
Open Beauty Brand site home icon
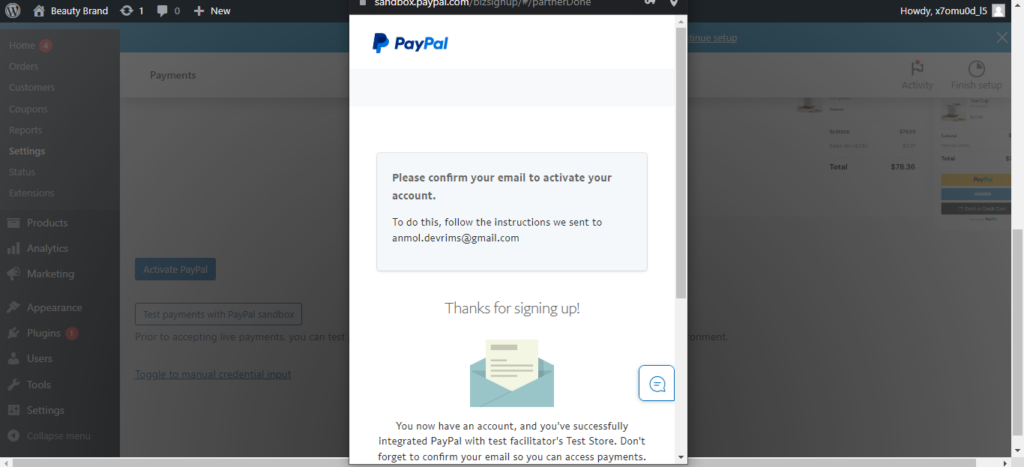(39, 10)
